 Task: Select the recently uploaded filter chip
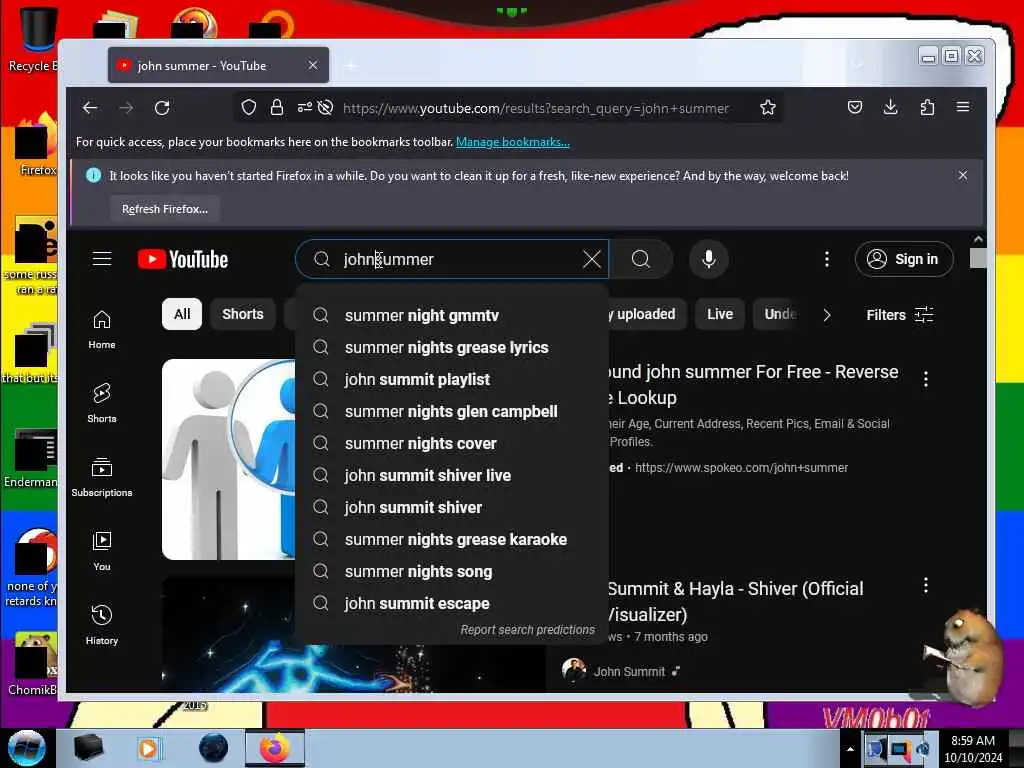coord(646,314)
